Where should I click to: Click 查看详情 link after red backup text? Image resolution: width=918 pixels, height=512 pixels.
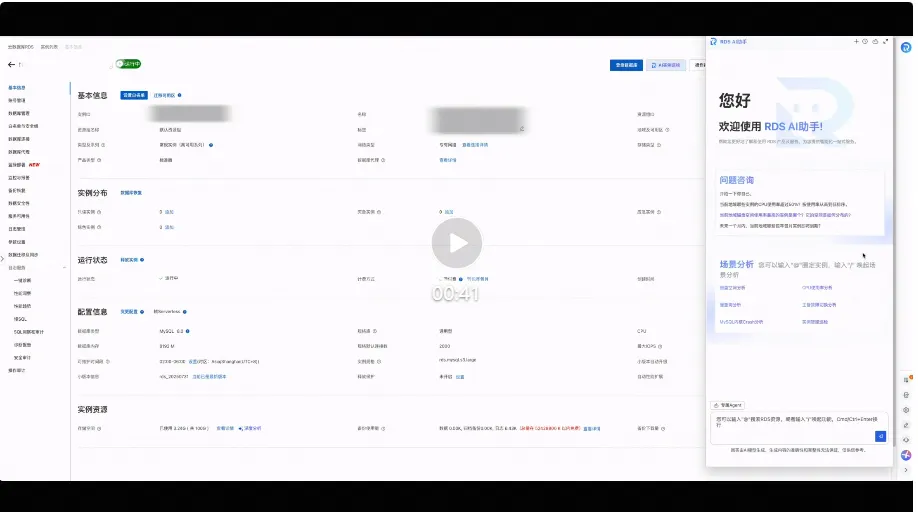coord(592,428)
